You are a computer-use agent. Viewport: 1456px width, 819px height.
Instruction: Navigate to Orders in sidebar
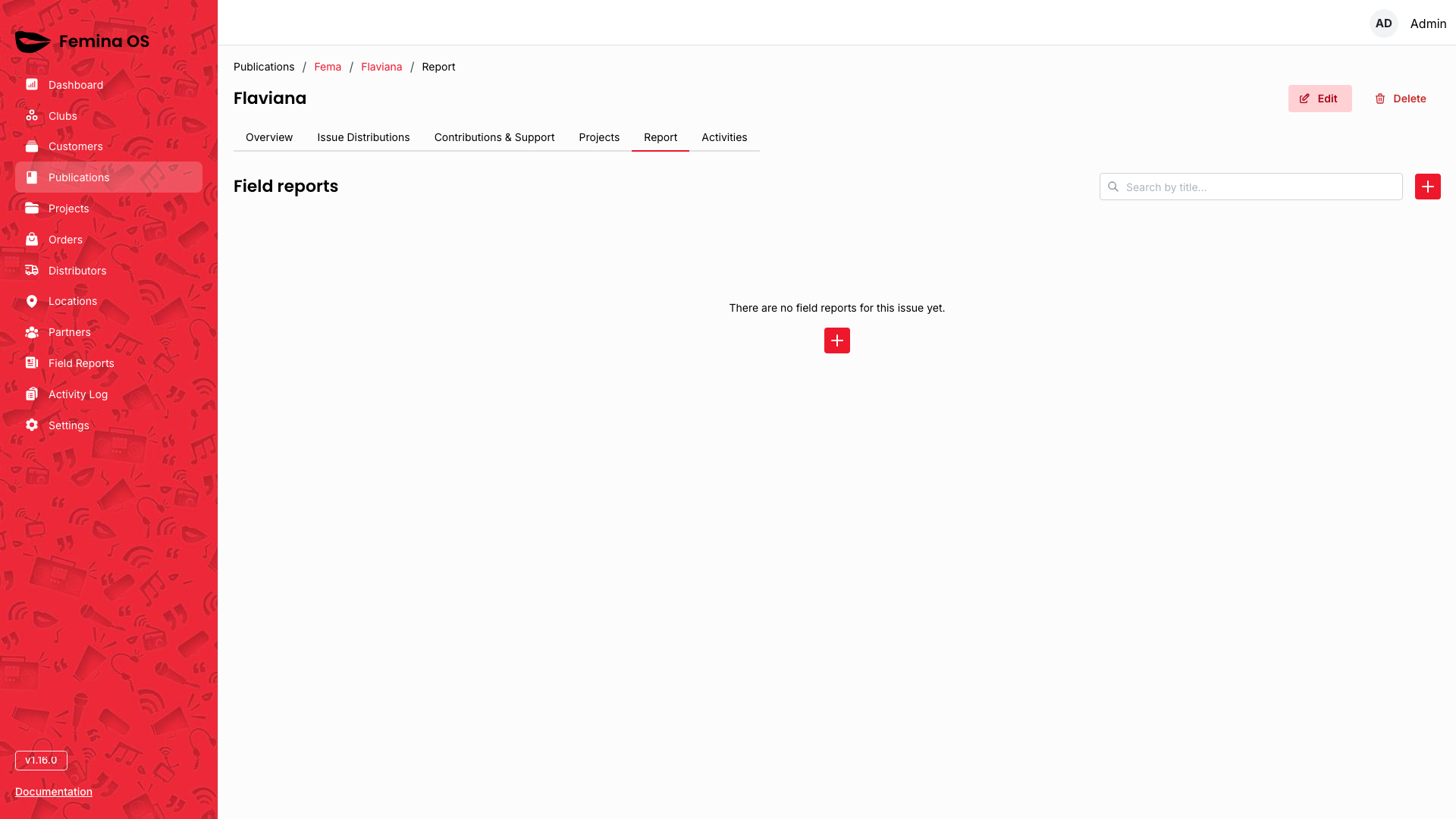pyautogui.click(x=108, y=240)
